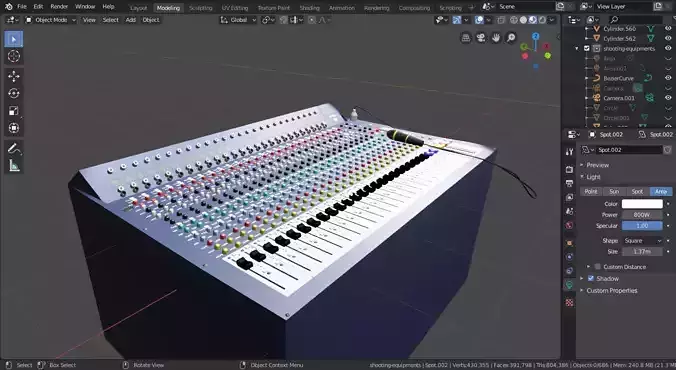Activate the 3D Cursor tool
The image size is (676, 370).
[x=14, y=56]
